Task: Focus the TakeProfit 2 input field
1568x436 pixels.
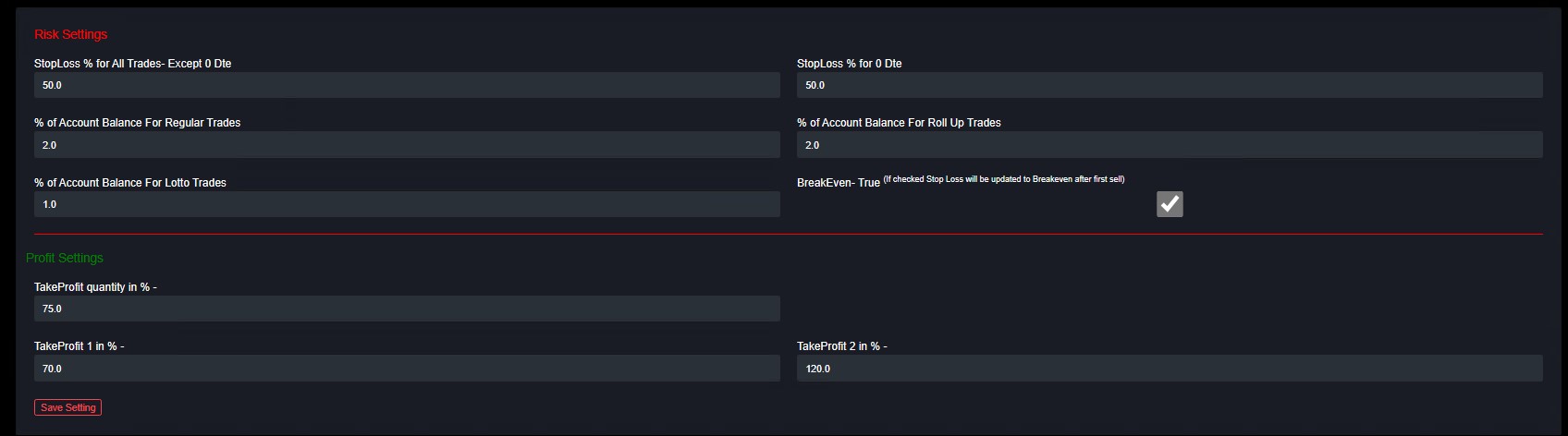Action: [1170, 369]
